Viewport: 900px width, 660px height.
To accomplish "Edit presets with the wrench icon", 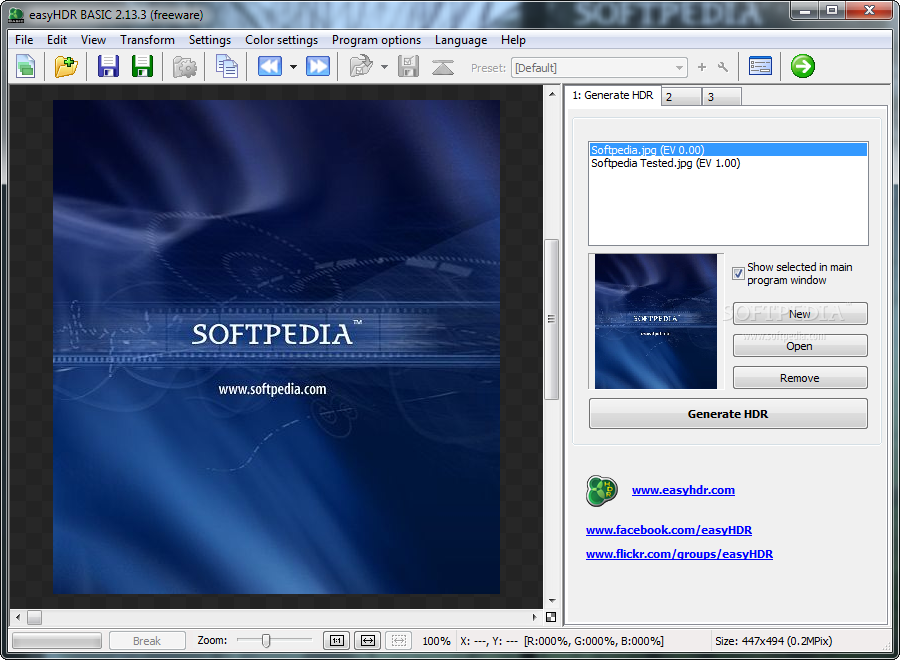I will click(723, 67).
